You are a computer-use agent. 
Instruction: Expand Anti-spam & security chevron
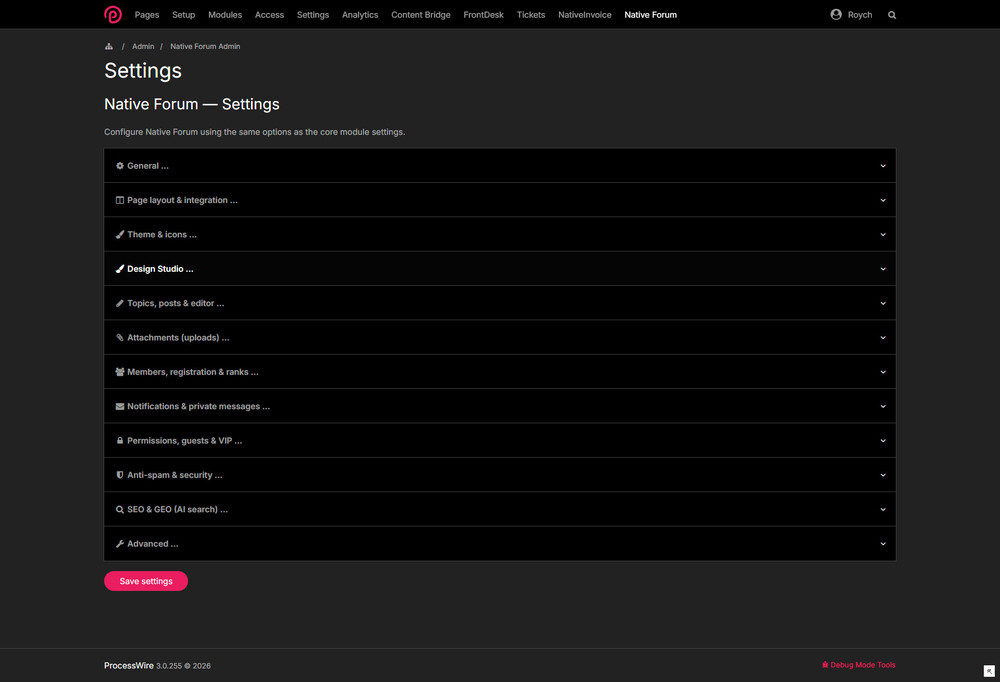tap(883, 475)
